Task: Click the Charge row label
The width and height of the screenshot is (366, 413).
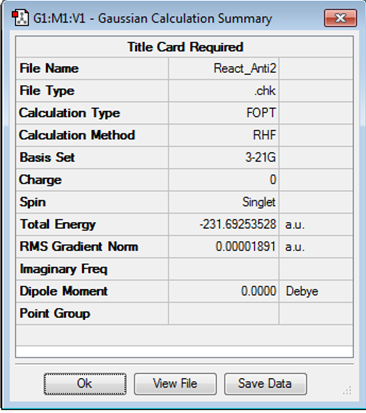Action: [x=40, y=180]
